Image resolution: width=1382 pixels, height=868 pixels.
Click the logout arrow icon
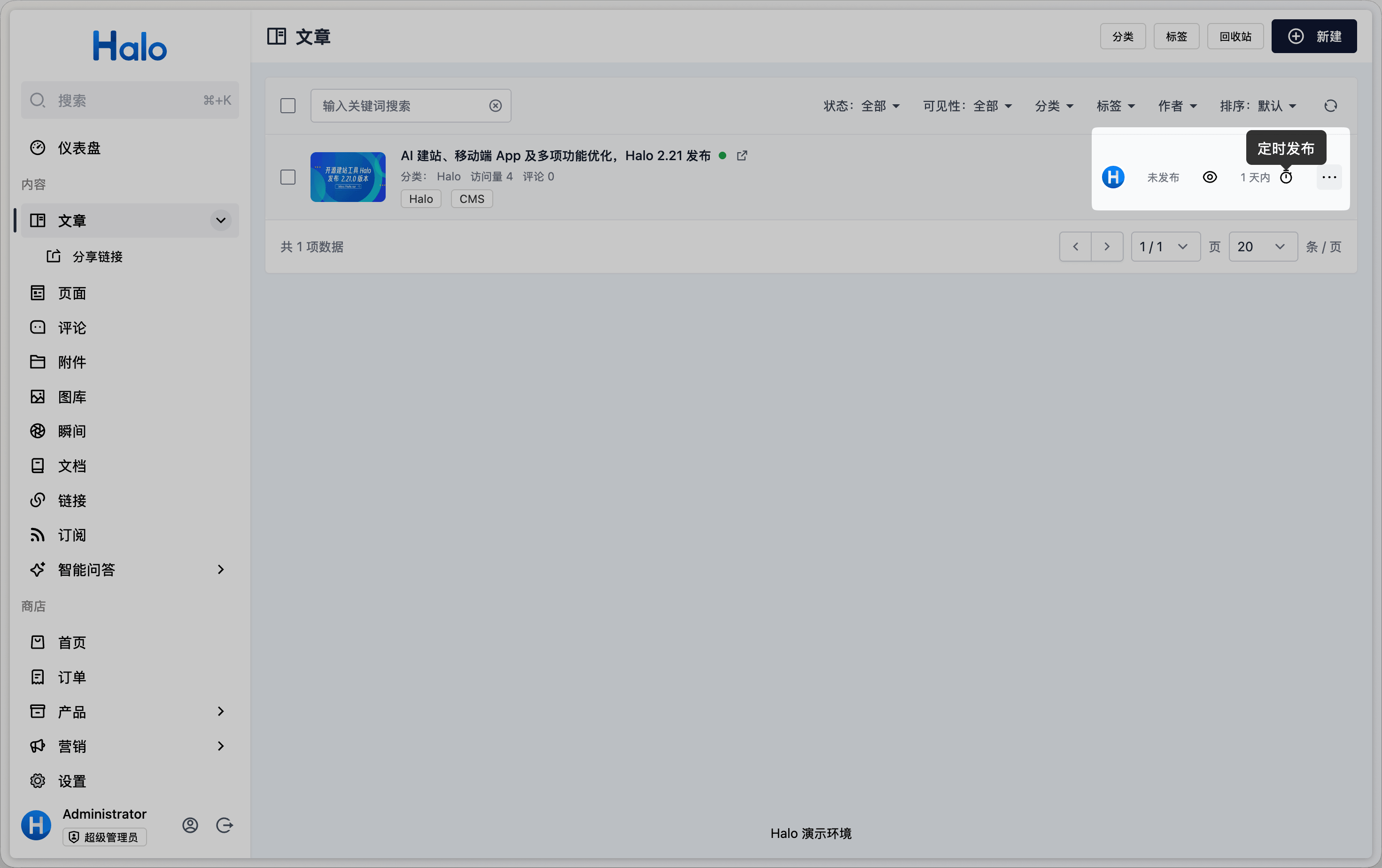pyautogui.click(x=225, y=825)
